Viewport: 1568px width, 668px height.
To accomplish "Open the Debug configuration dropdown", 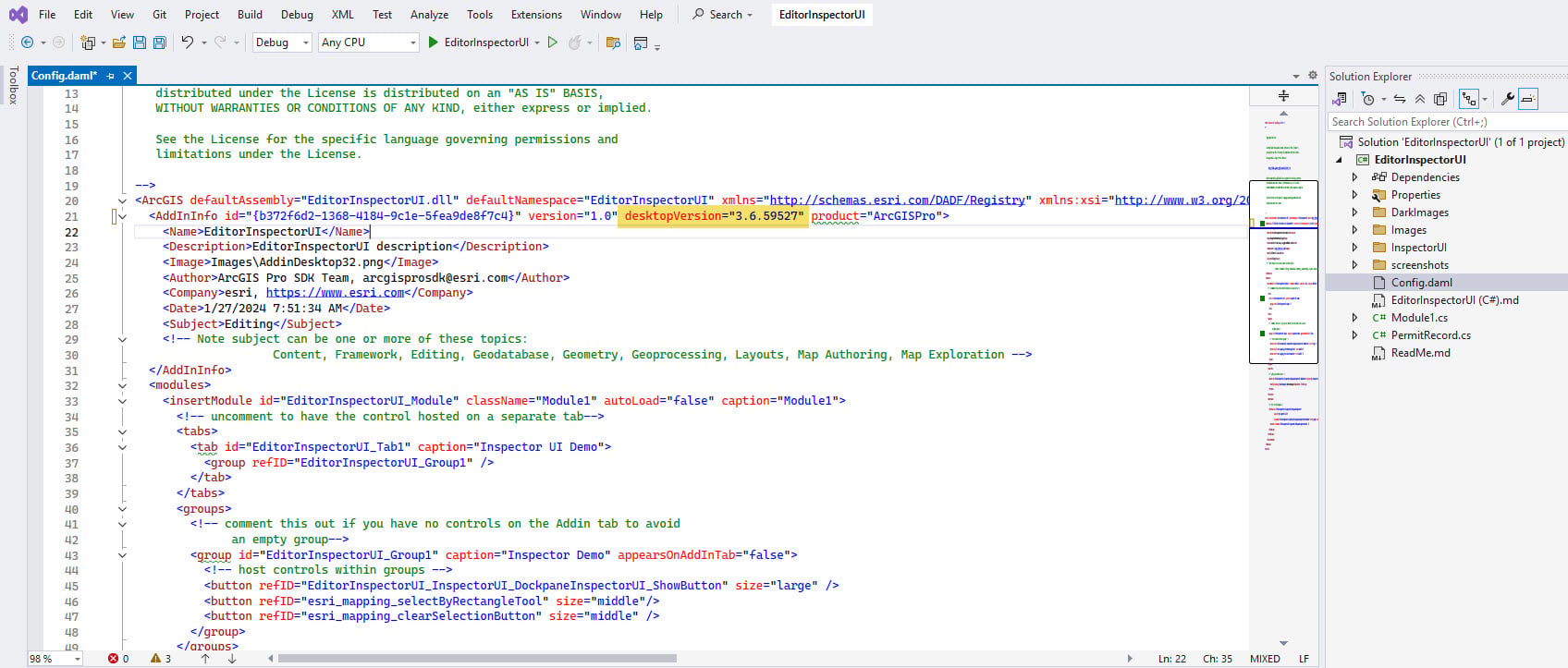I will (x=282, y=43).
